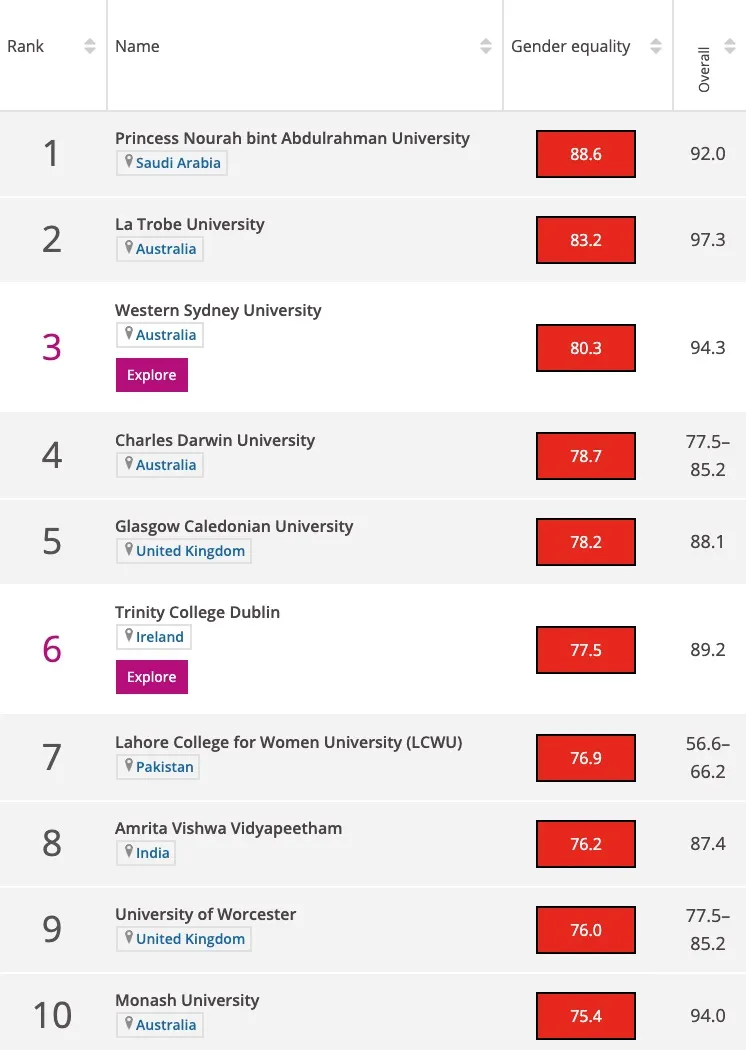Click the Saudi Arabia location tag

click(172, 163)
